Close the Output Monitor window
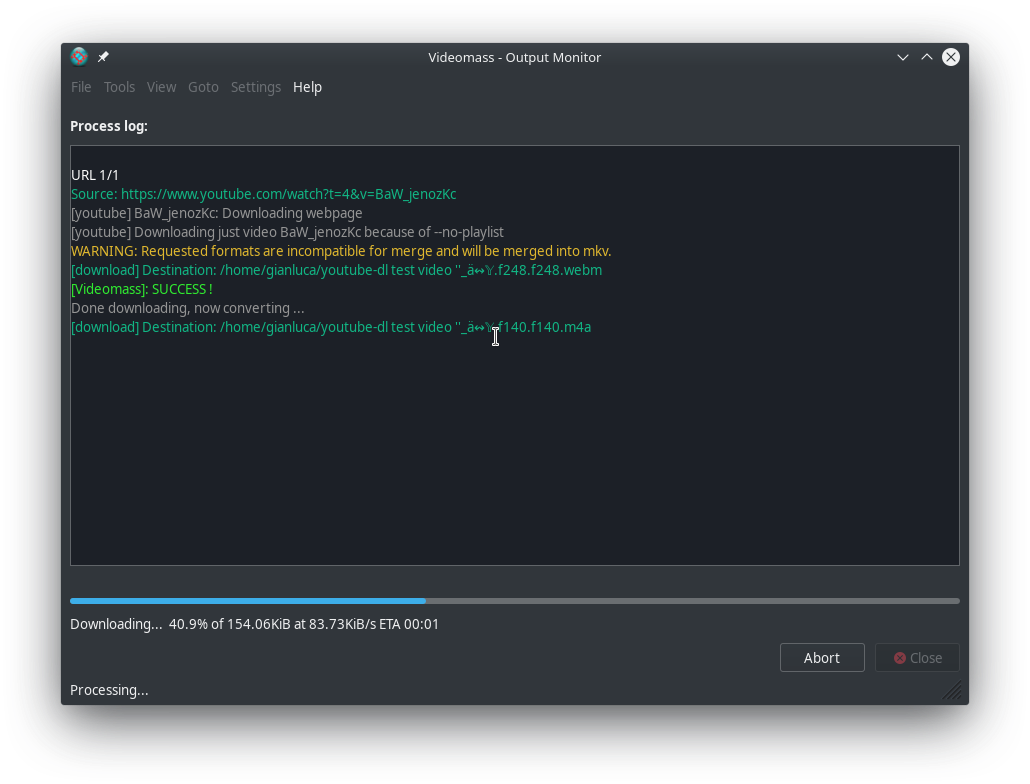This screenshot has height=784, width=1030. tap(951, 57)
